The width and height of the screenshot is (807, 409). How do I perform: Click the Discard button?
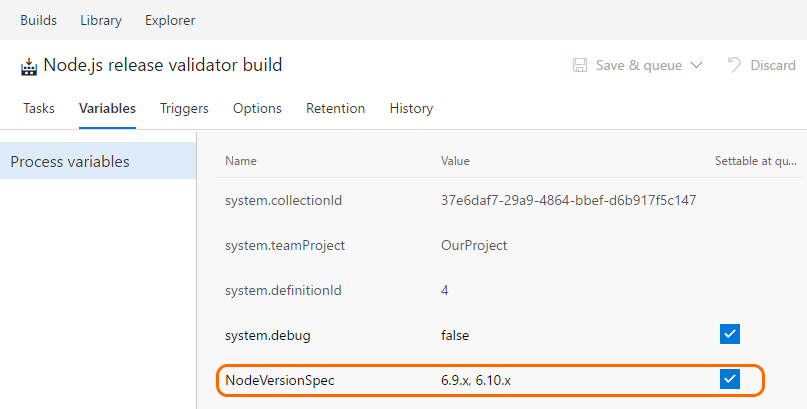[x=772, y=65]
